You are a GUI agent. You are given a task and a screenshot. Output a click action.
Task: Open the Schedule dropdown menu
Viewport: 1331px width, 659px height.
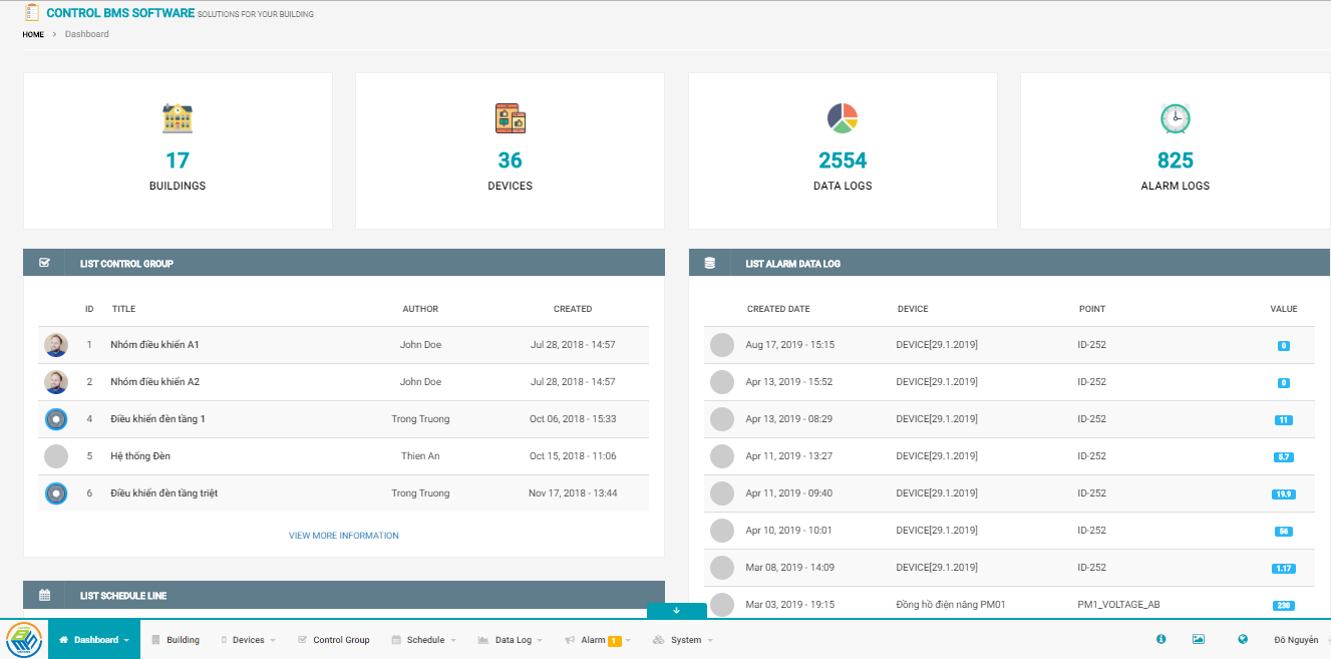click(x=425, y=640)
